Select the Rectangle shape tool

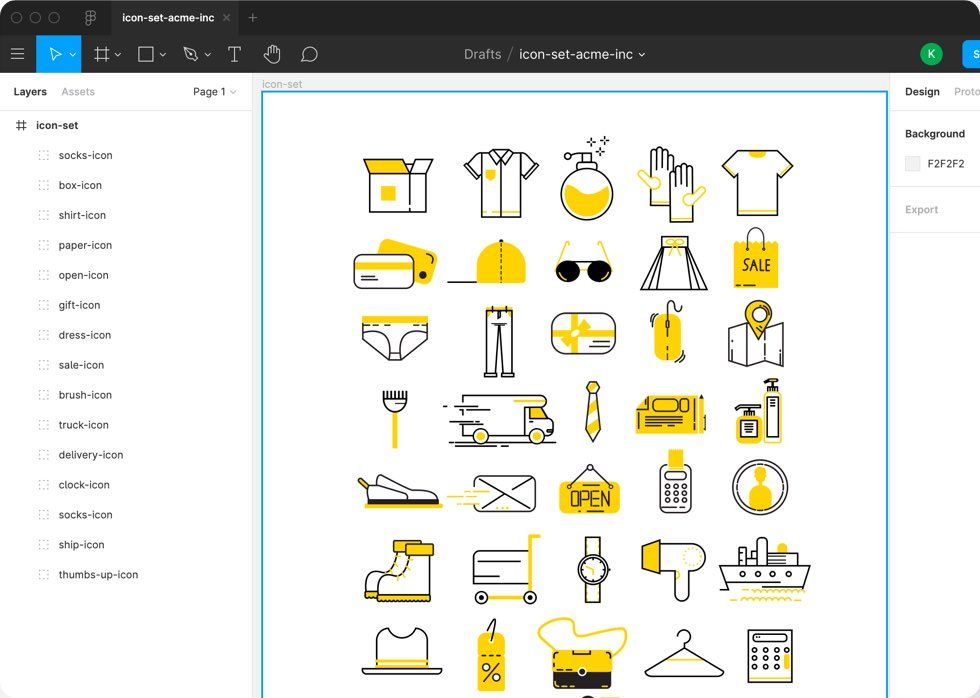tap(145, 54)
